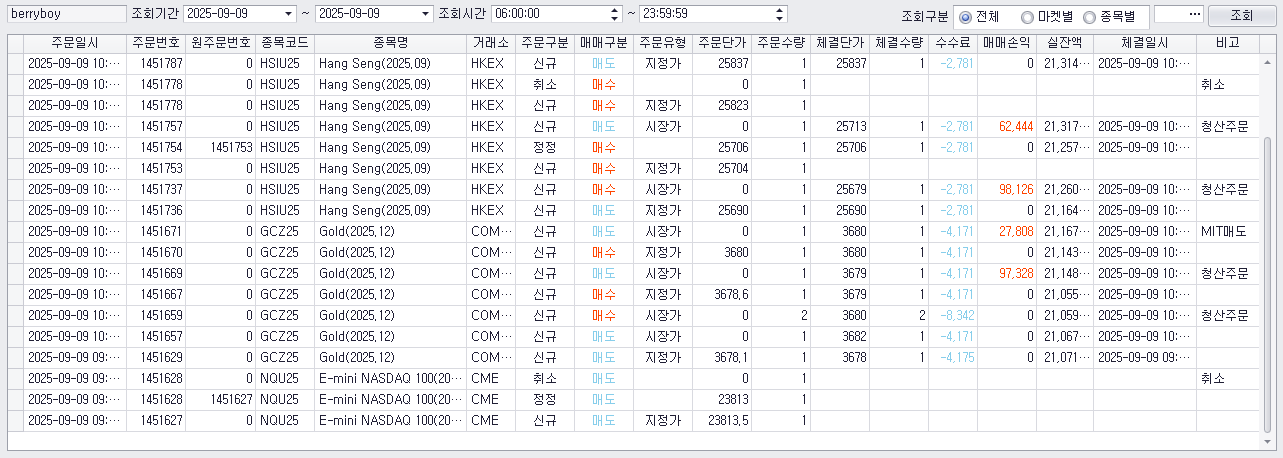Increase start time 06:00:00 with up arrow
The image size is (1283, 458).
tap(614, 10)
